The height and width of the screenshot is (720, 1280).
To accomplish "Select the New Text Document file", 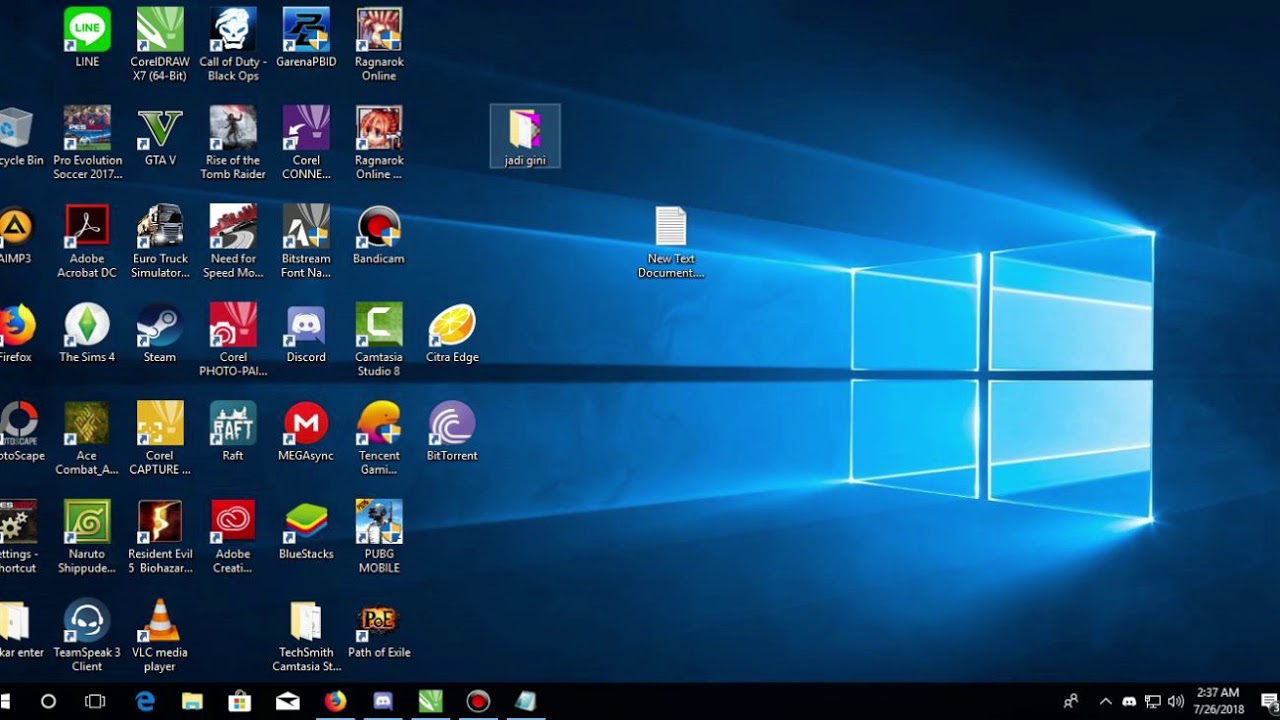I will coord(671,241).
